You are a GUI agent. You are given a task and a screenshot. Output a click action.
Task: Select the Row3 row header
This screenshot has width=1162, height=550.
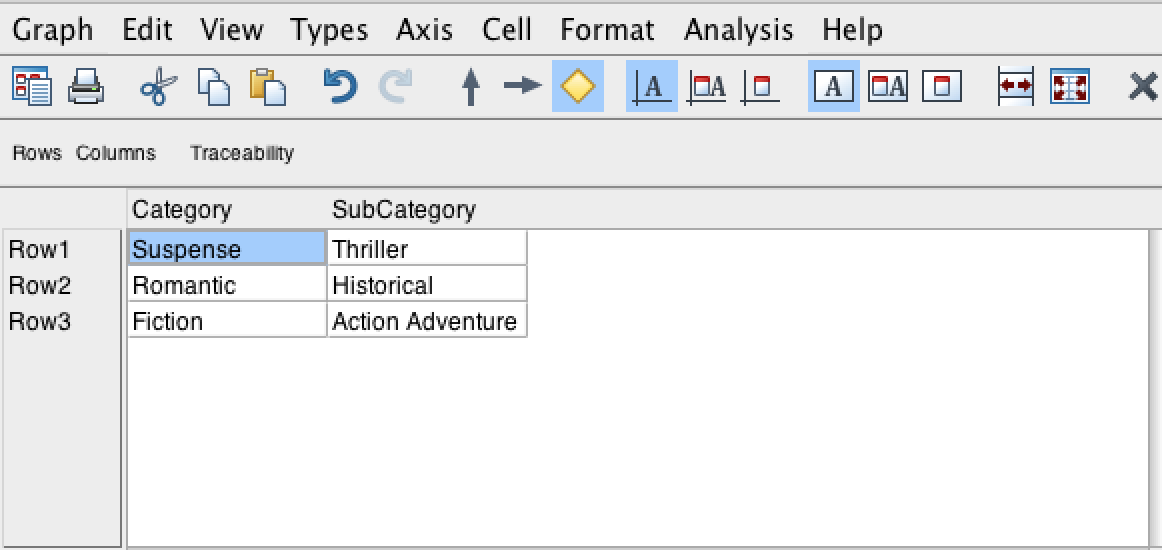coord(40,321)
